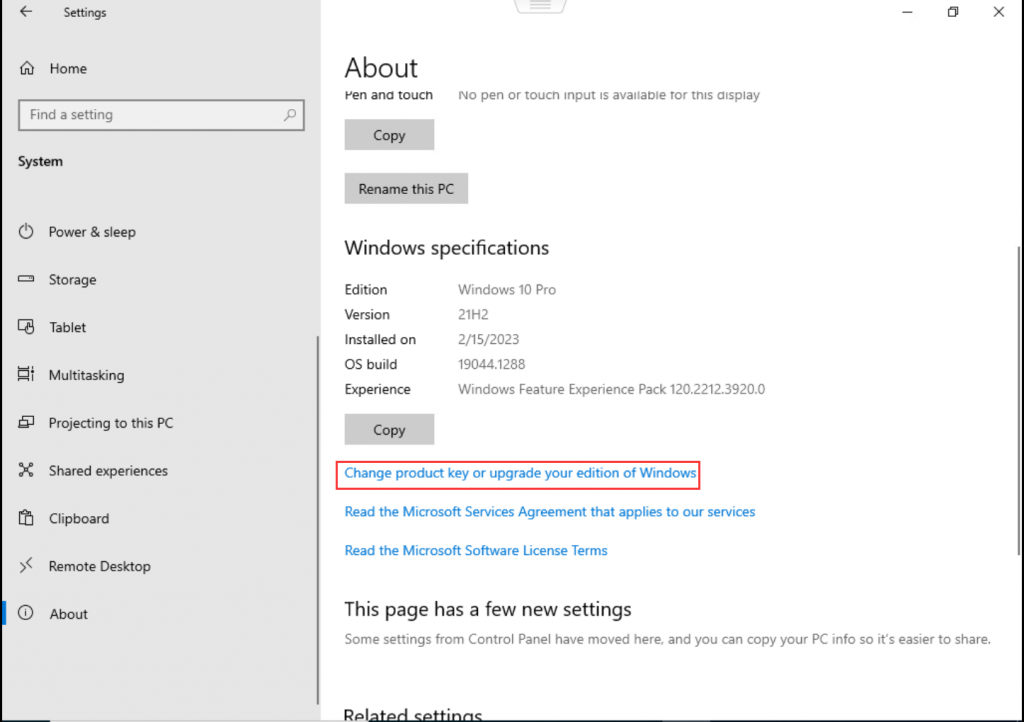1024x722 pixels.
Task: Click the Remote Desktop icon
Action: click(x=26, y=565)
